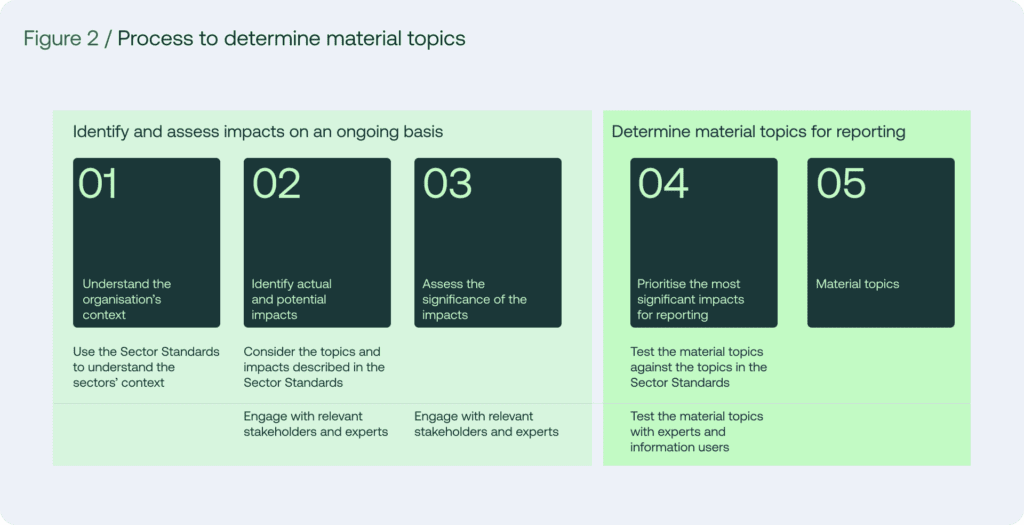1024x525 pixels.
Task: Click 'Use the Sector Standards' note
Action: (x=146, y=367)
